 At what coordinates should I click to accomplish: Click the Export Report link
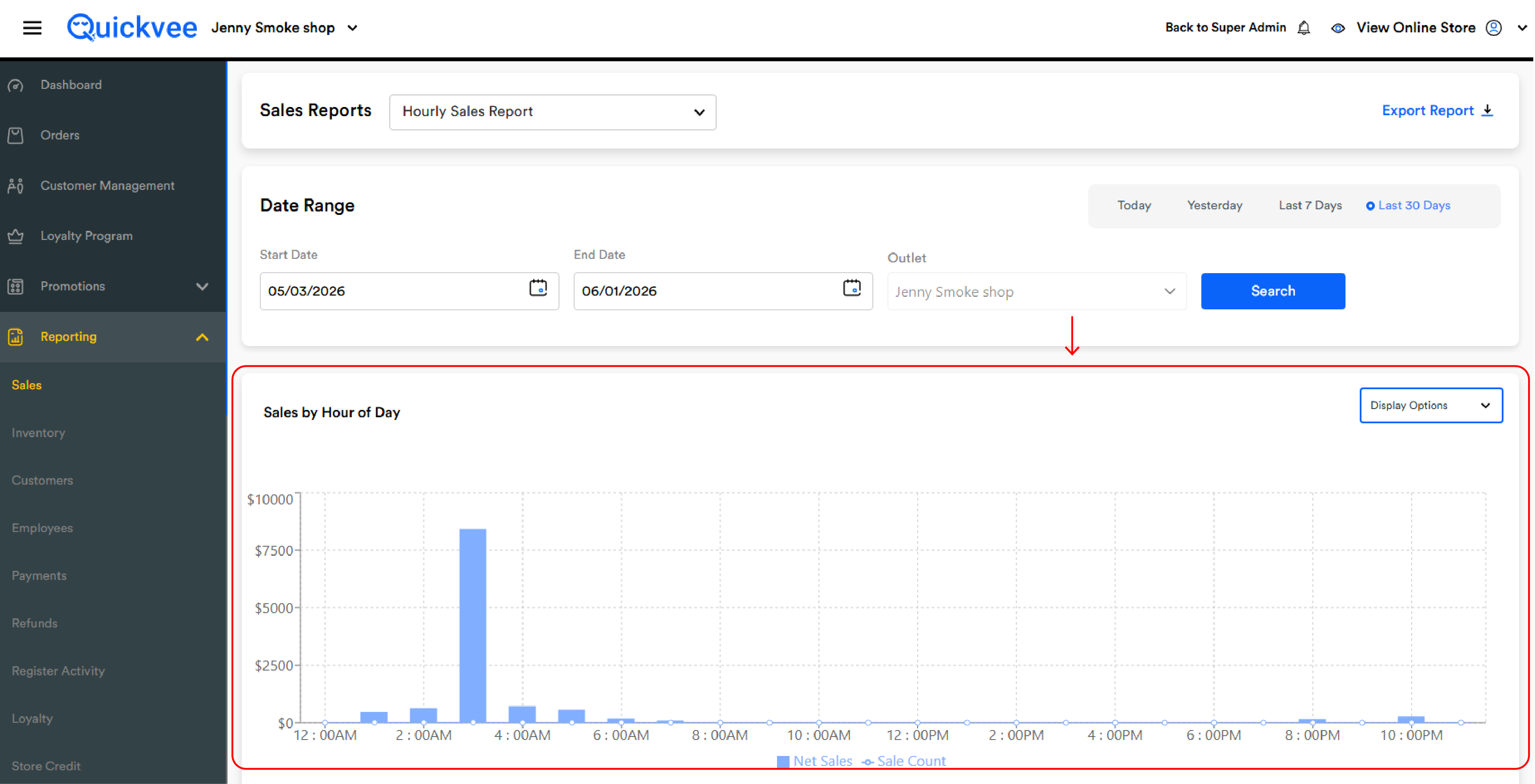pyautogui.click(x=1427, y=110)
